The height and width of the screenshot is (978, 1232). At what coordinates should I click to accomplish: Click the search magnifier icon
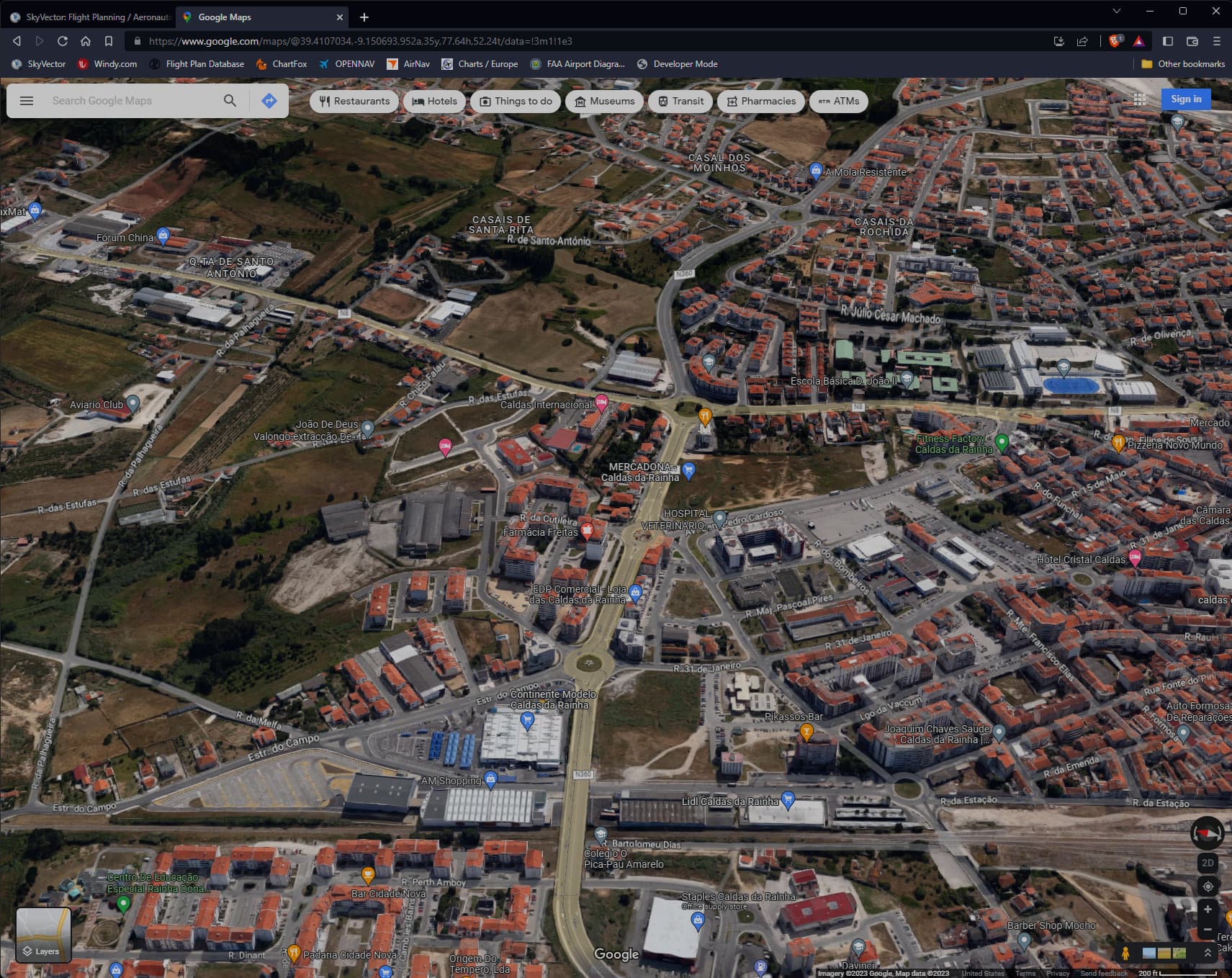point(230,101)
